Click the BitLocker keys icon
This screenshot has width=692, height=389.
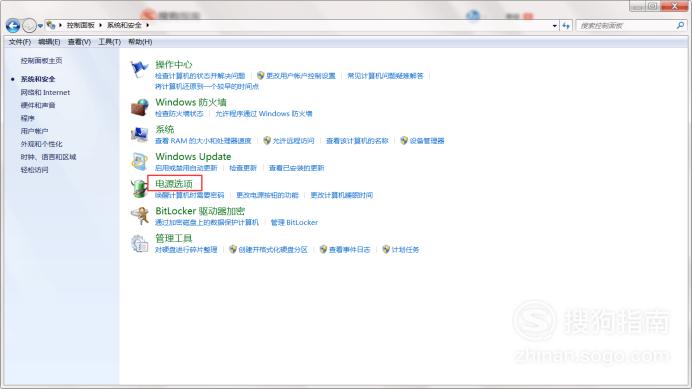(140, 216)
